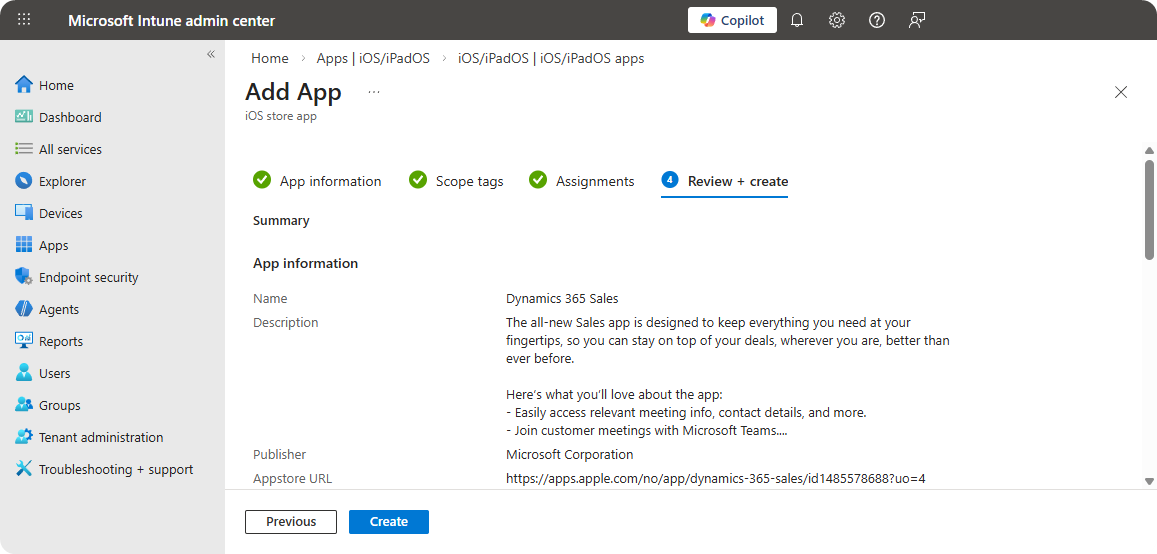The width and height of the screenshot is (1157, 554).
Task: Collapse the left navigation pane
Action: [x=211, y=54]
